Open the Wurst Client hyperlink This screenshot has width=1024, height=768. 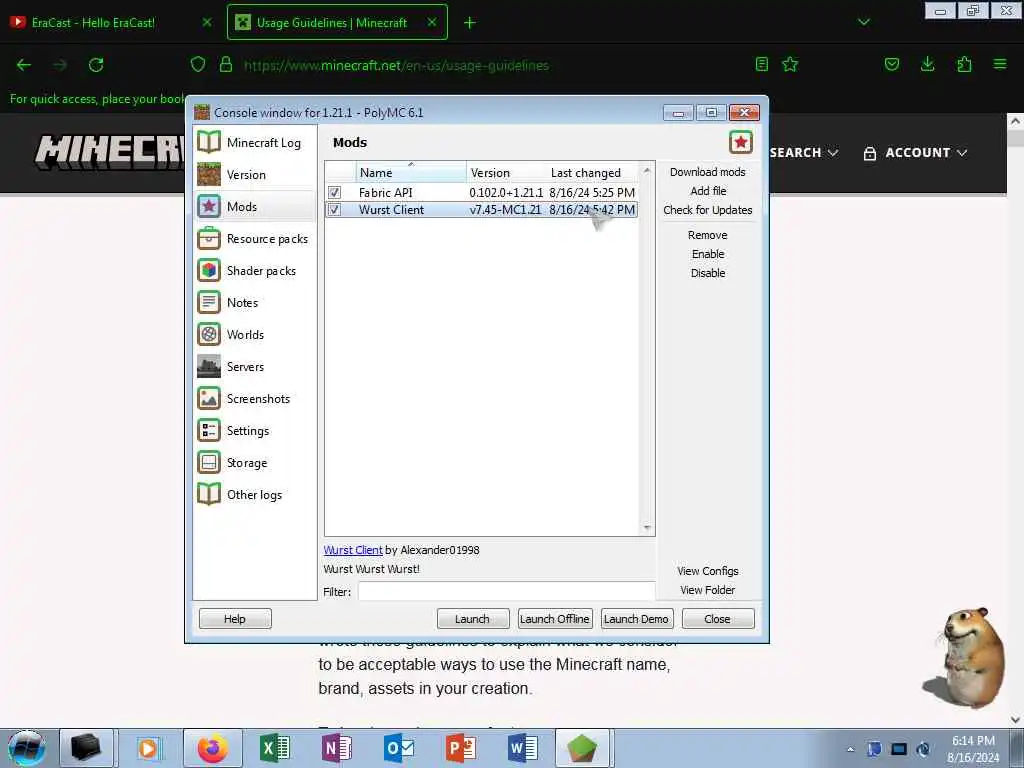point(353,550)
